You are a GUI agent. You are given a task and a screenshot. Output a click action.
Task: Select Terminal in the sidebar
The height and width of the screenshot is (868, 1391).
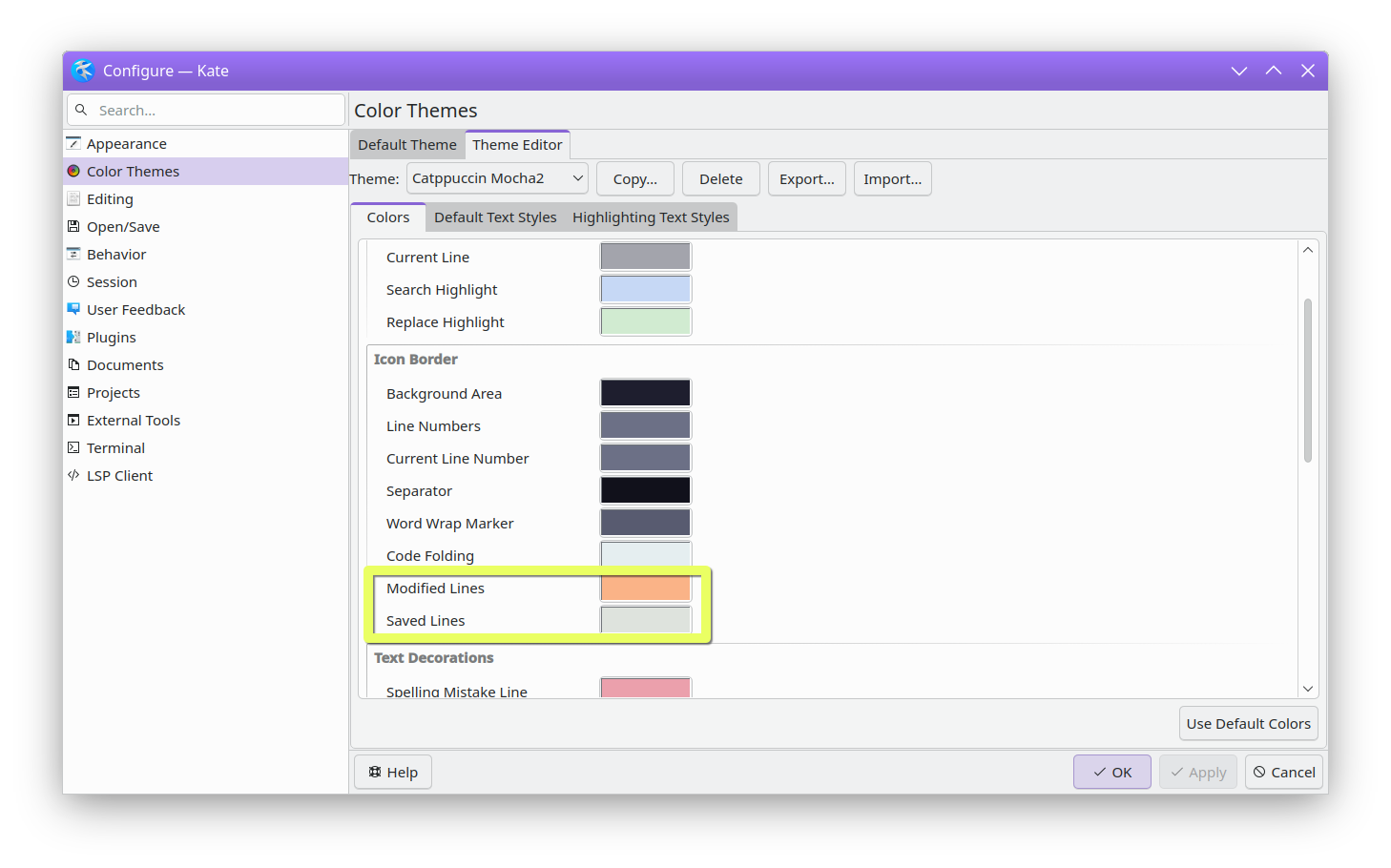pos(205,447)
